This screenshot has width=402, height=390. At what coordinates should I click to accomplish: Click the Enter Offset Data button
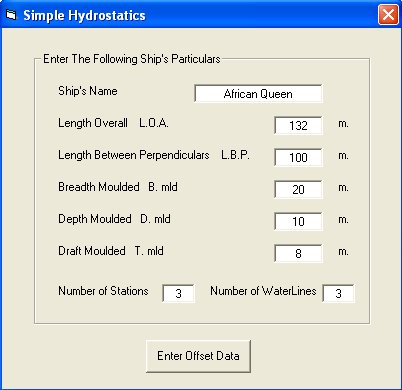pos(198,356)
